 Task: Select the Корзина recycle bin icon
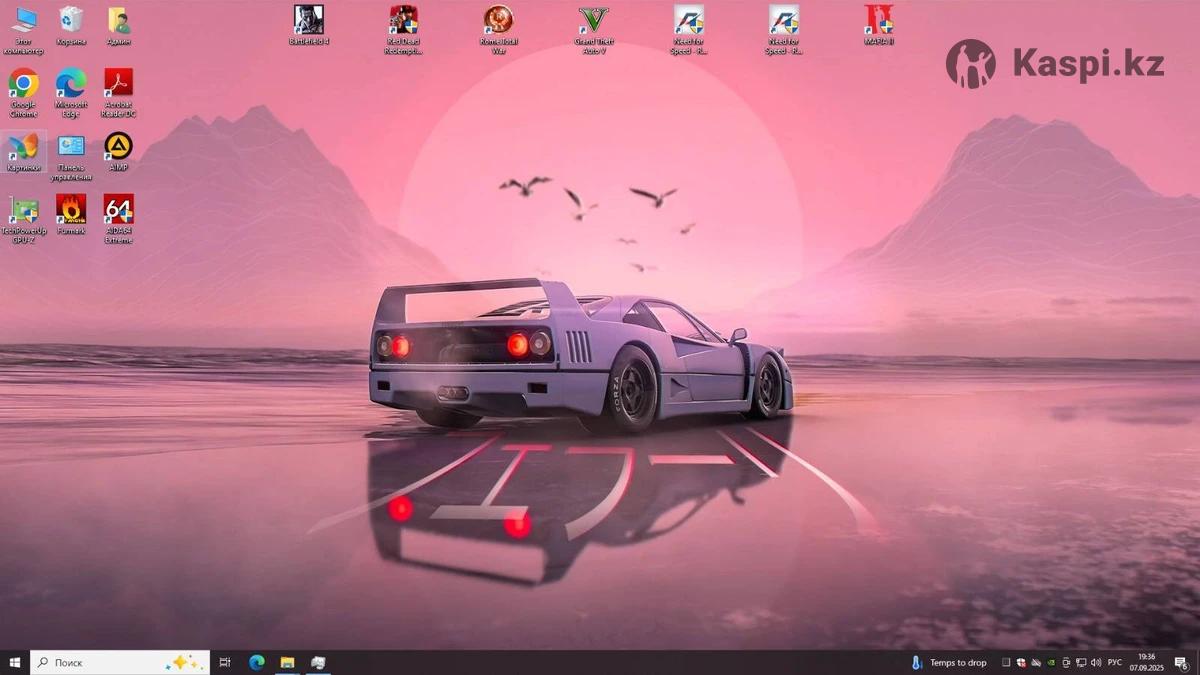click(71, 20)
